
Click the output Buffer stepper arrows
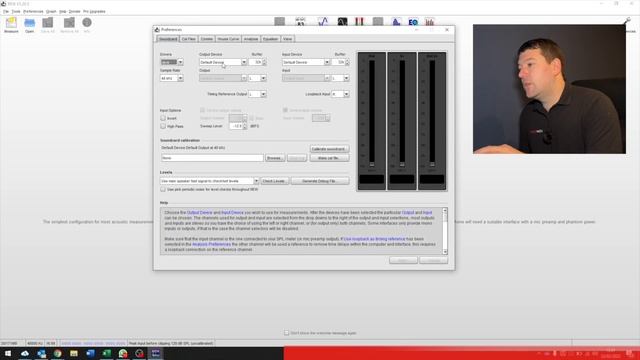click(264, 62)
